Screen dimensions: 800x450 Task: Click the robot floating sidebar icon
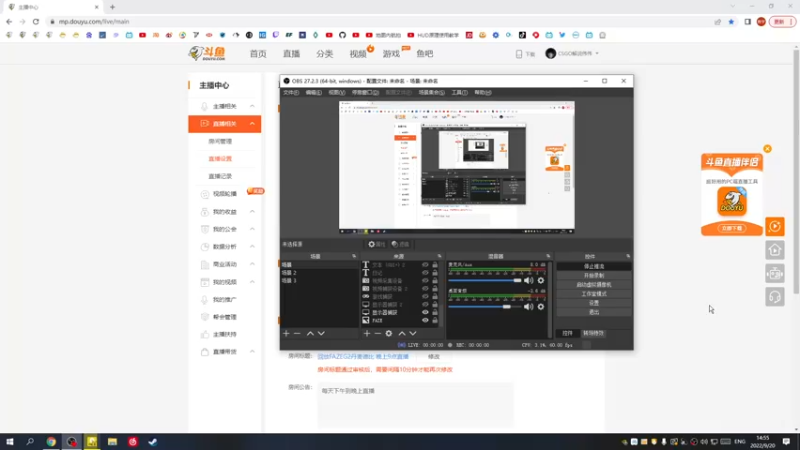click(x=774, y=273)
